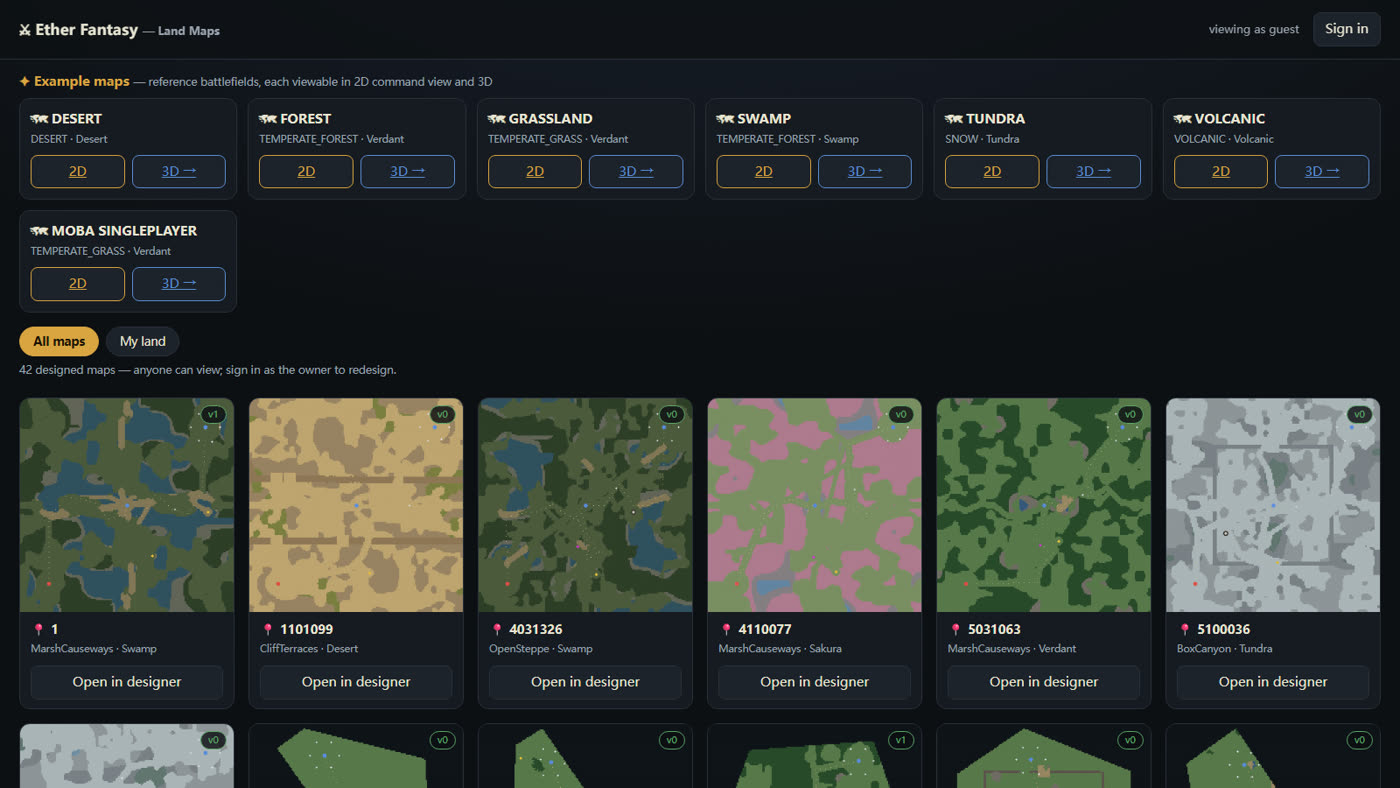
Task: Open FOREST map in 2D view
Action: [306, 171]
